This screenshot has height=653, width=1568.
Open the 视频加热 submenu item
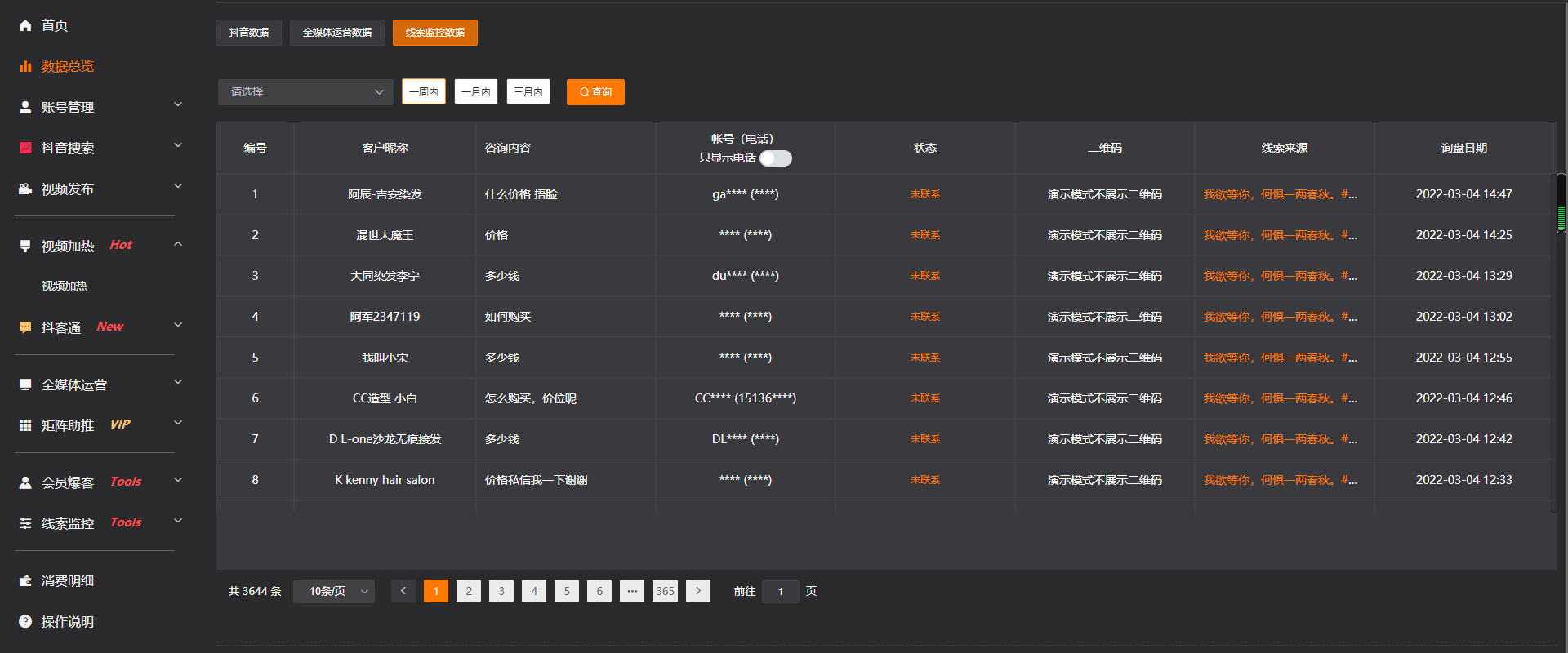click(65, 286)
